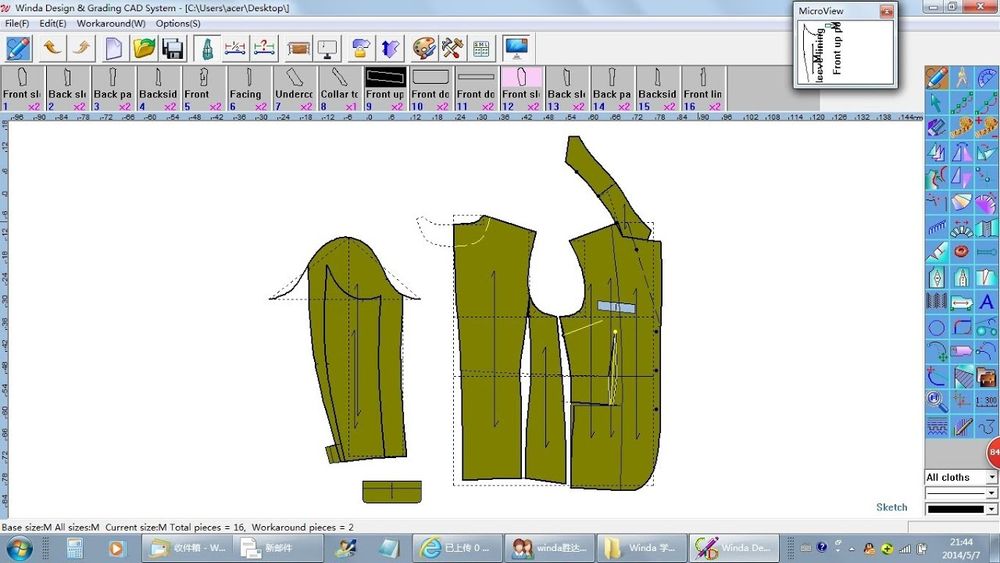
Task: Click the undo arrow toolbar icon
Action: pos(52,48)
